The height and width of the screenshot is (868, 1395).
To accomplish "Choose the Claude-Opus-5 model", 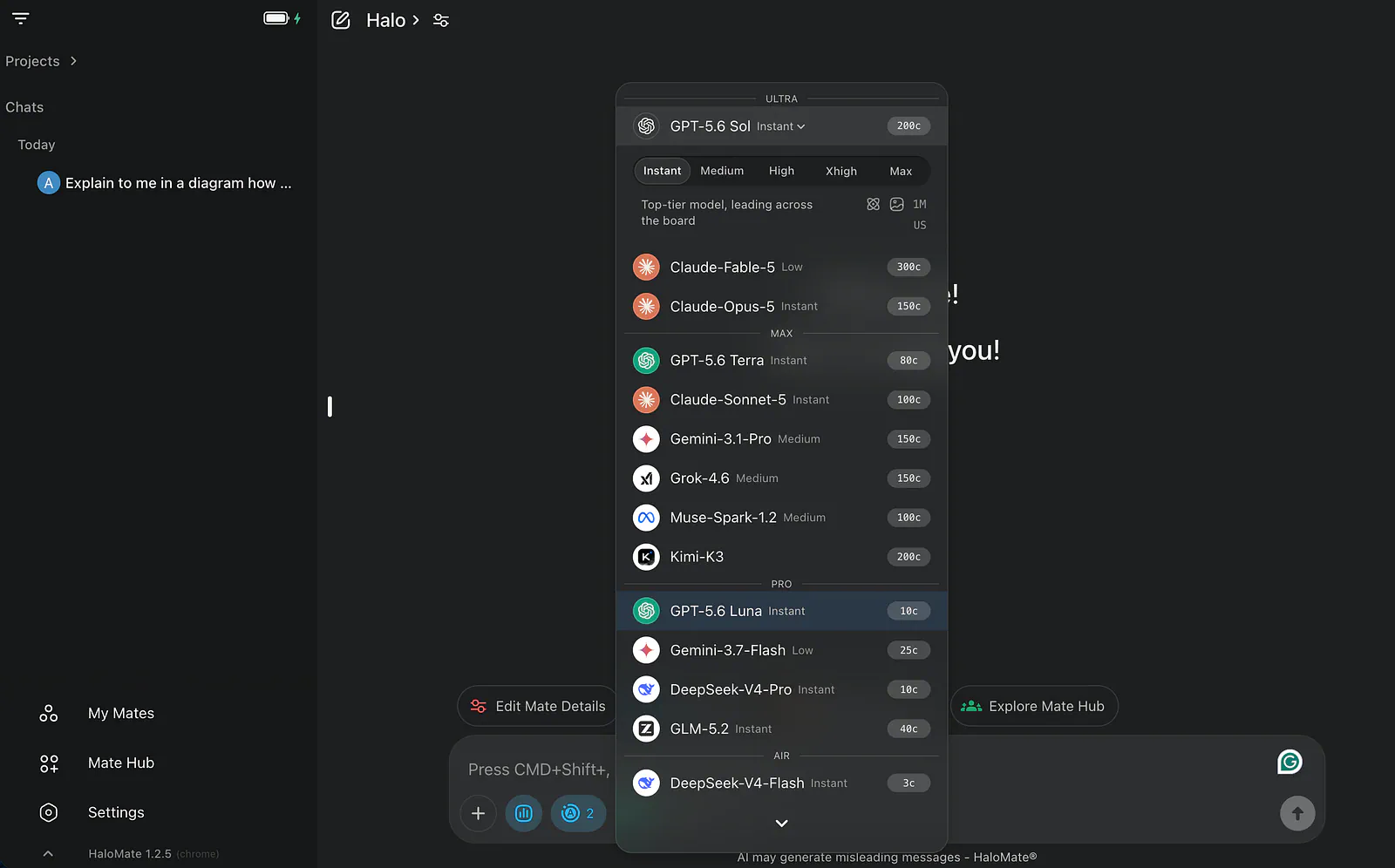I will (781, 307).
